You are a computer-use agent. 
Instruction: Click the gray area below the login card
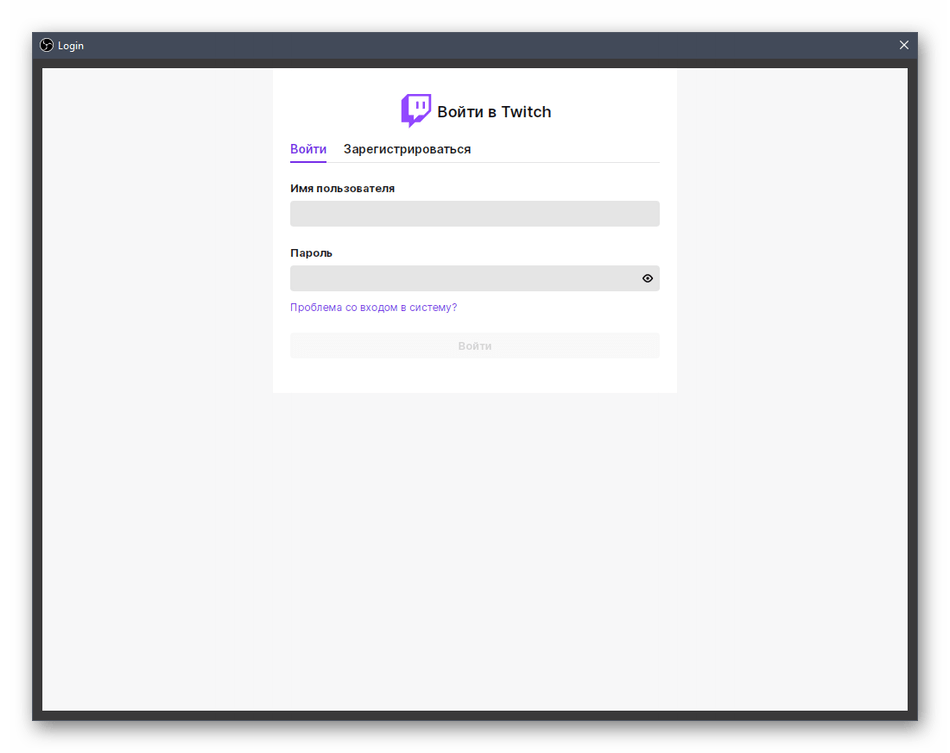475,550
